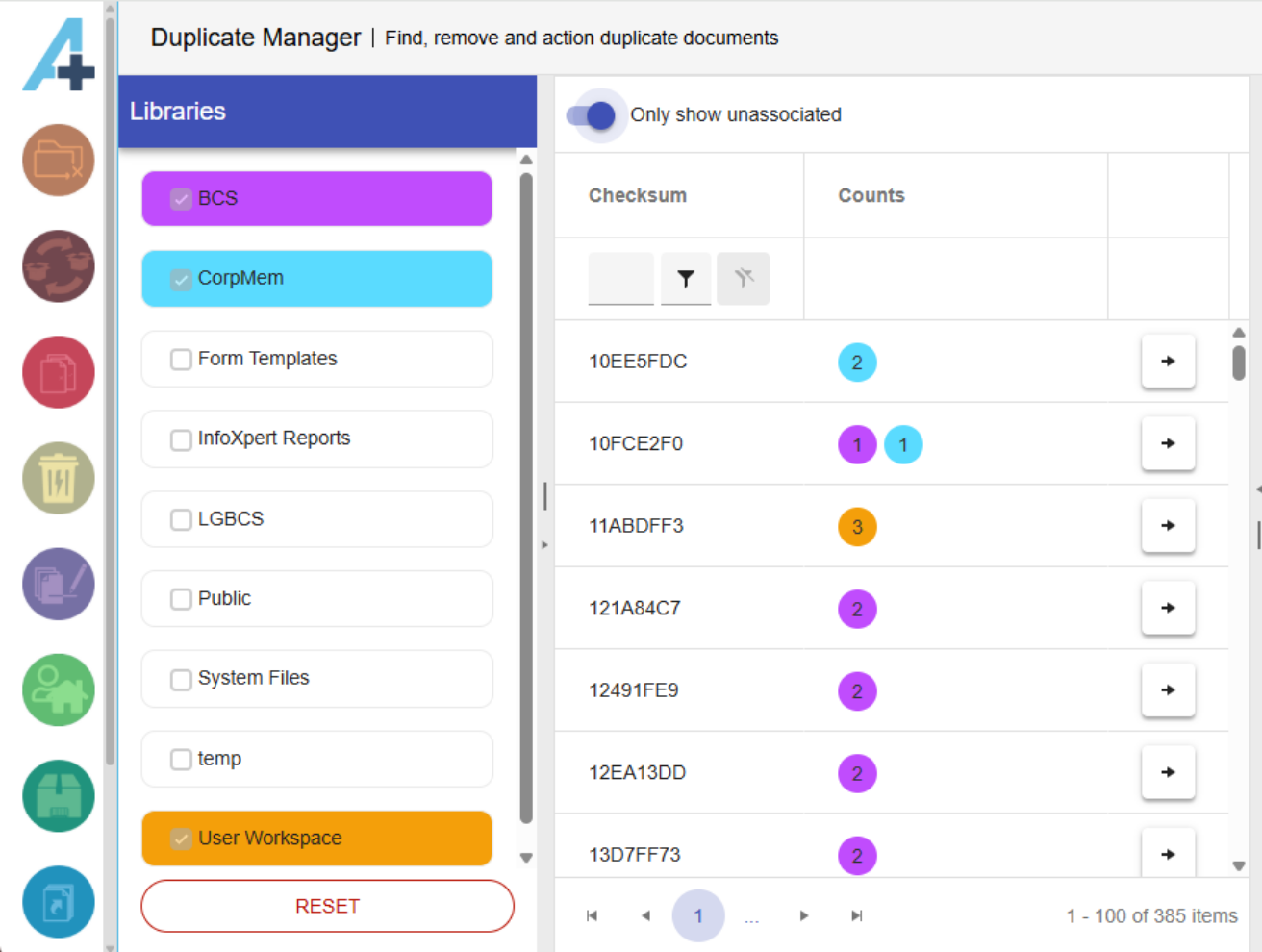Click the green user home icon
The image size is (1262, 952).
point(59,689)
